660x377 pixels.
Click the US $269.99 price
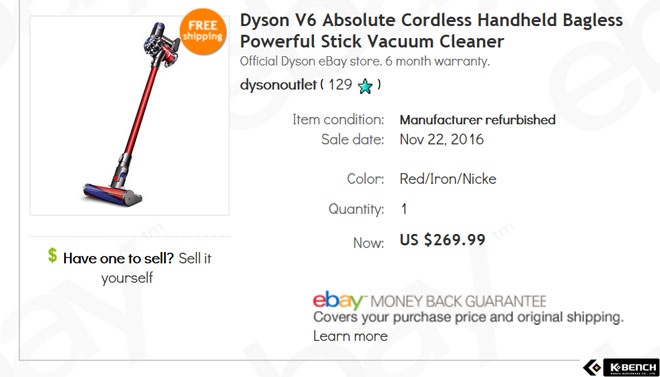point(442,240)
